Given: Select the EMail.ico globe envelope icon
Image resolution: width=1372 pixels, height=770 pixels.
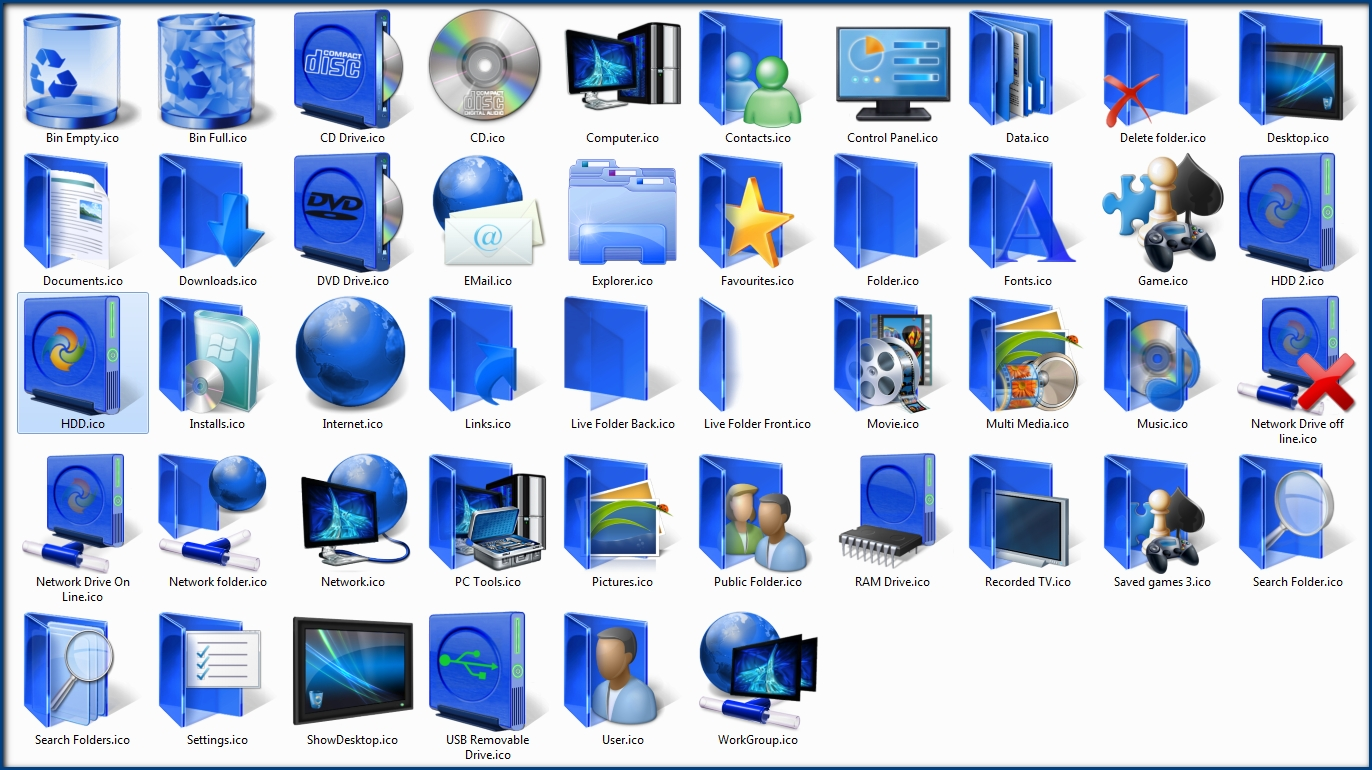Looking at the screenshot, I should (487, 211).
